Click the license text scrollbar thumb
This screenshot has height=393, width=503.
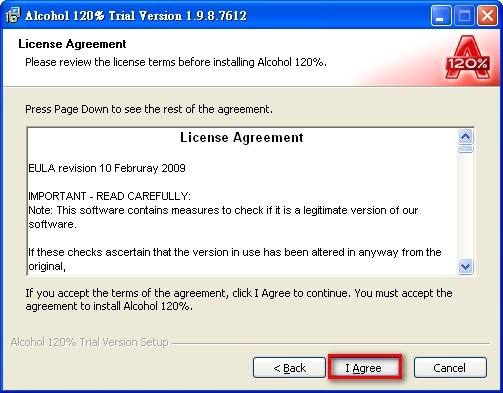[x=465, y=149]
